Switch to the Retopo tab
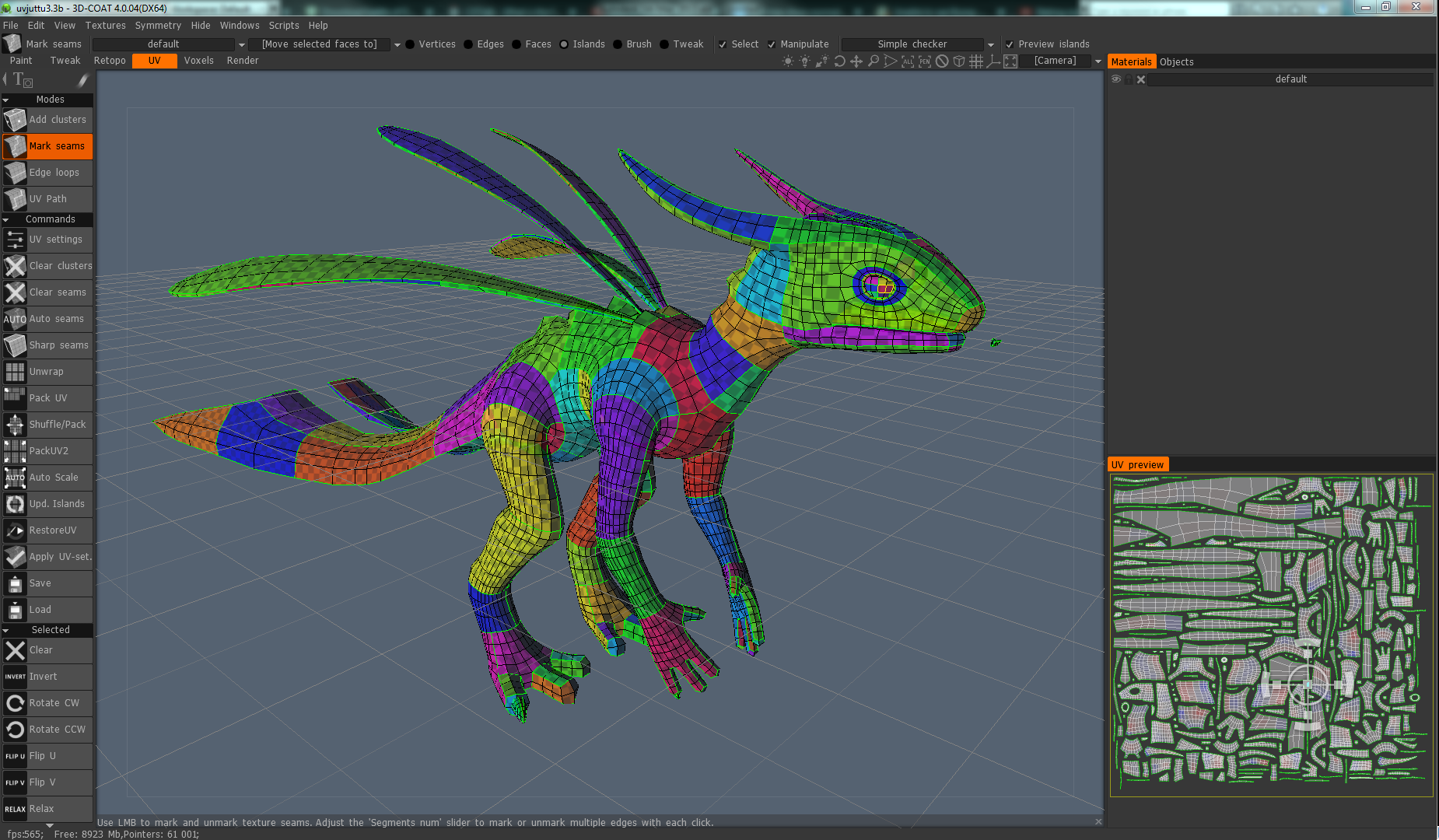1439x840 pixels. pyautogui.click(x=110, y=61)
